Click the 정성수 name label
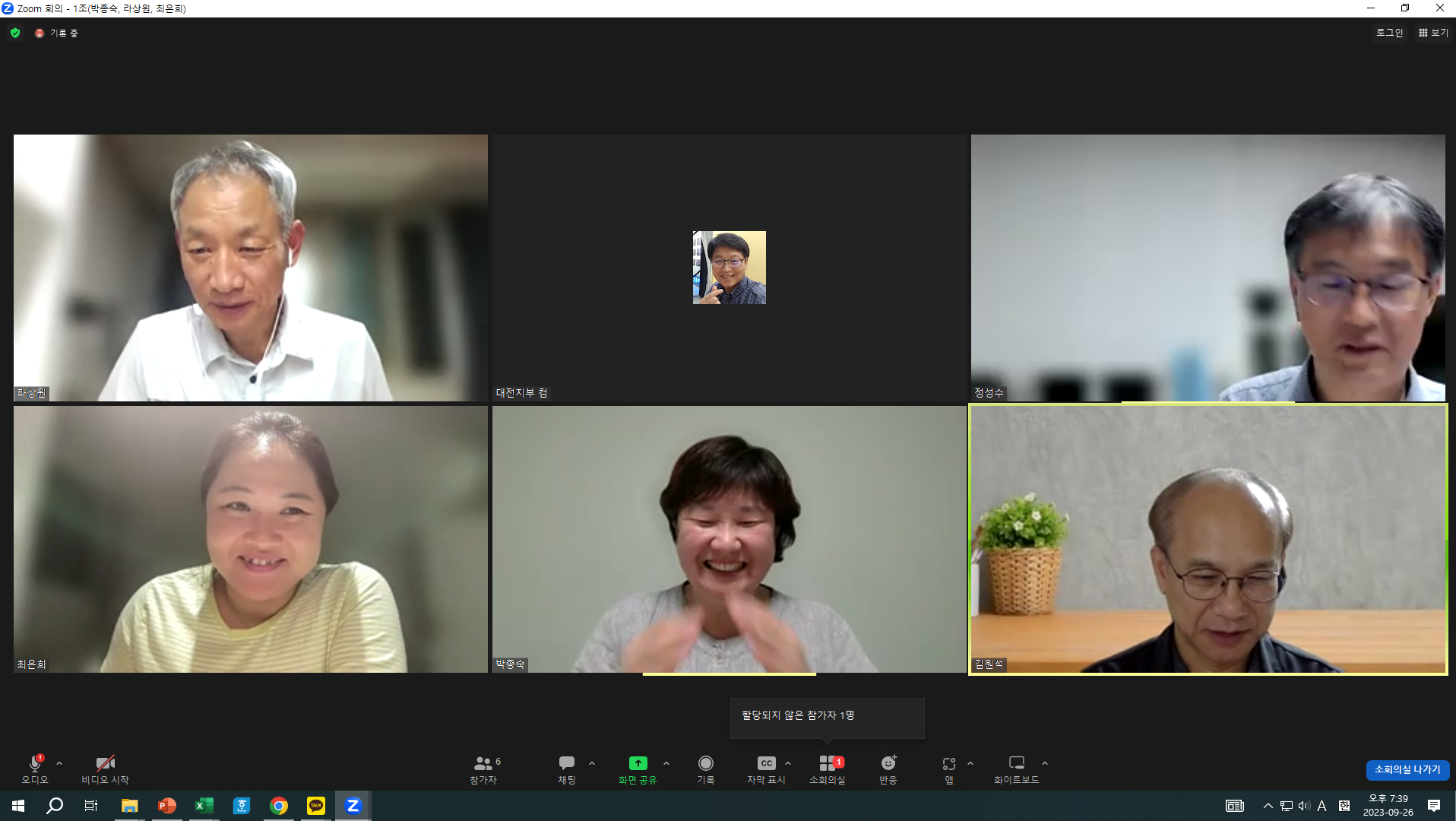The width and height of the screenshot is (1456, 821). coord(989,393)
